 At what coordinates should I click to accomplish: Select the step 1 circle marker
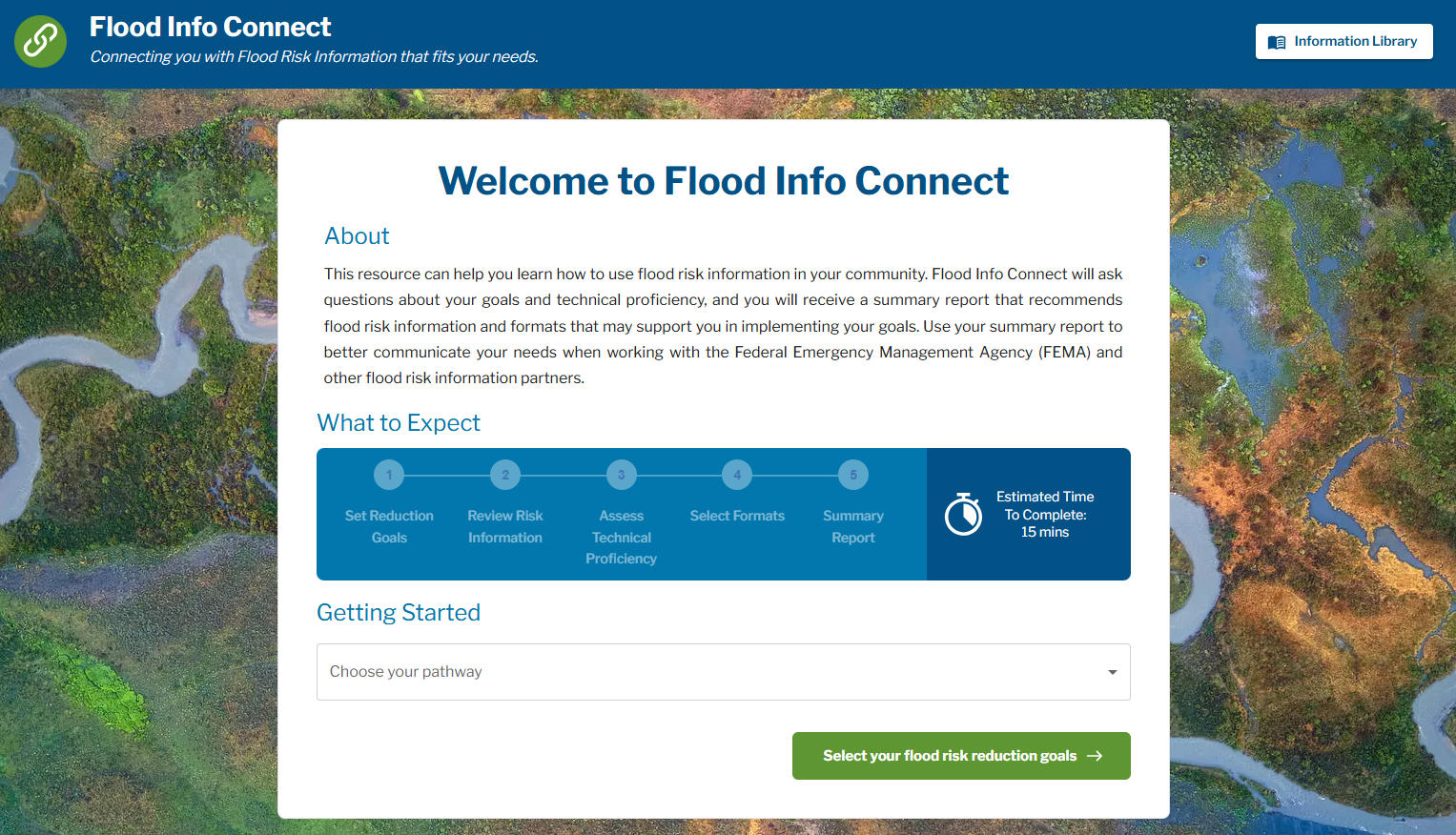click(x=389, y=475)
